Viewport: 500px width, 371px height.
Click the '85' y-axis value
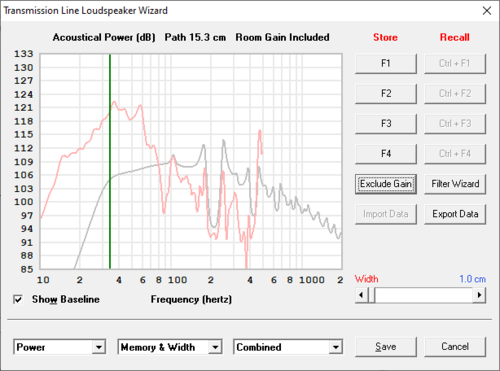(27, 269)
